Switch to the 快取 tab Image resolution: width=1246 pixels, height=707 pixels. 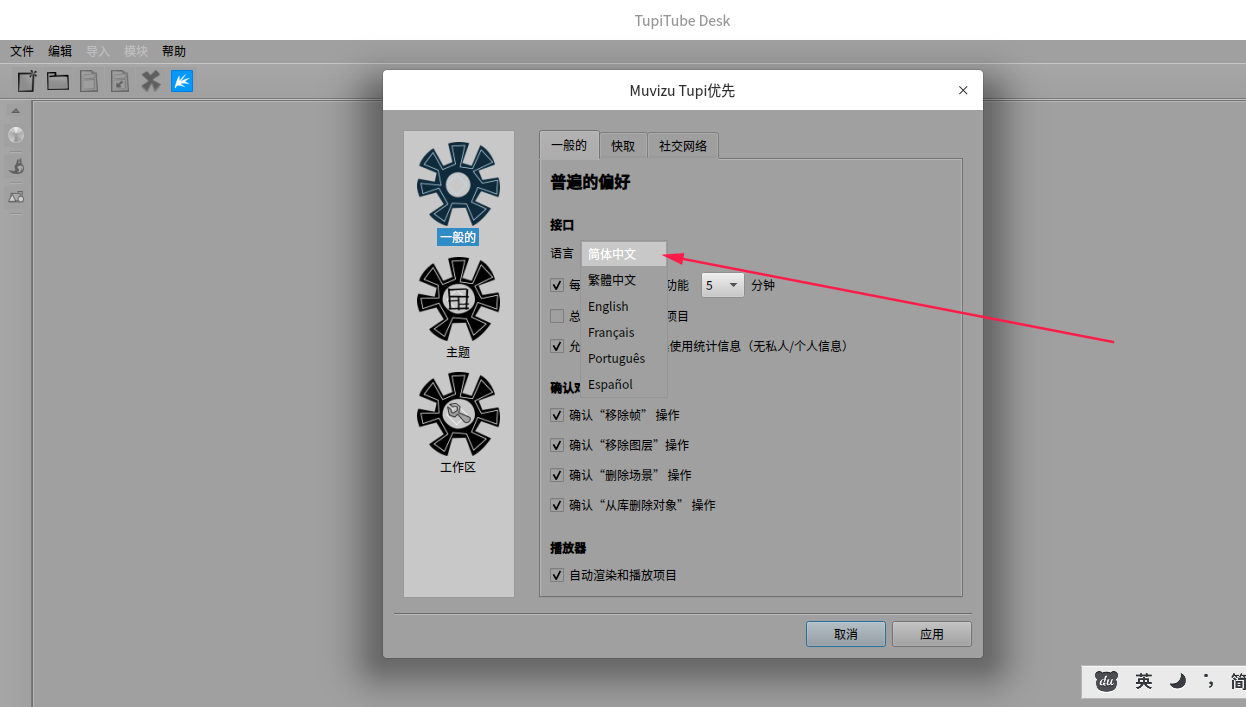[x=623, y=146]
